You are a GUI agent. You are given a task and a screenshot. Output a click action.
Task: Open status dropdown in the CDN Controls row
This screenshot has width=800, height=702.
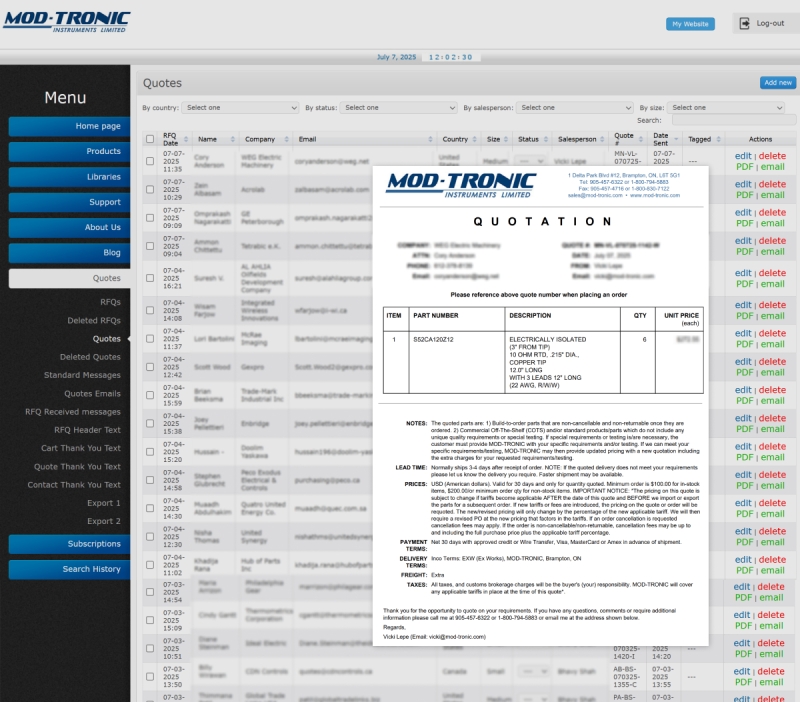point(534,671)
